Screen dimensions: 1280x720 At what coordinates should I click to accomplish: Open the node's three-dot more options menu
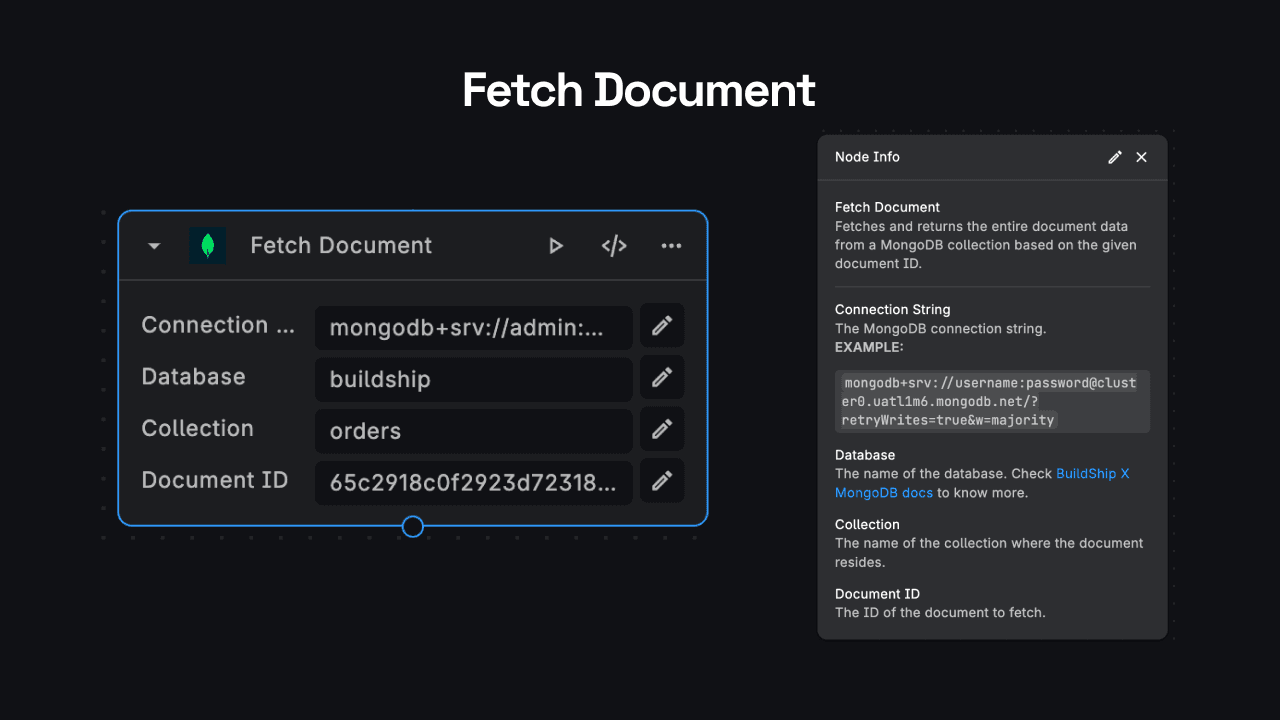tap(671, 246)
